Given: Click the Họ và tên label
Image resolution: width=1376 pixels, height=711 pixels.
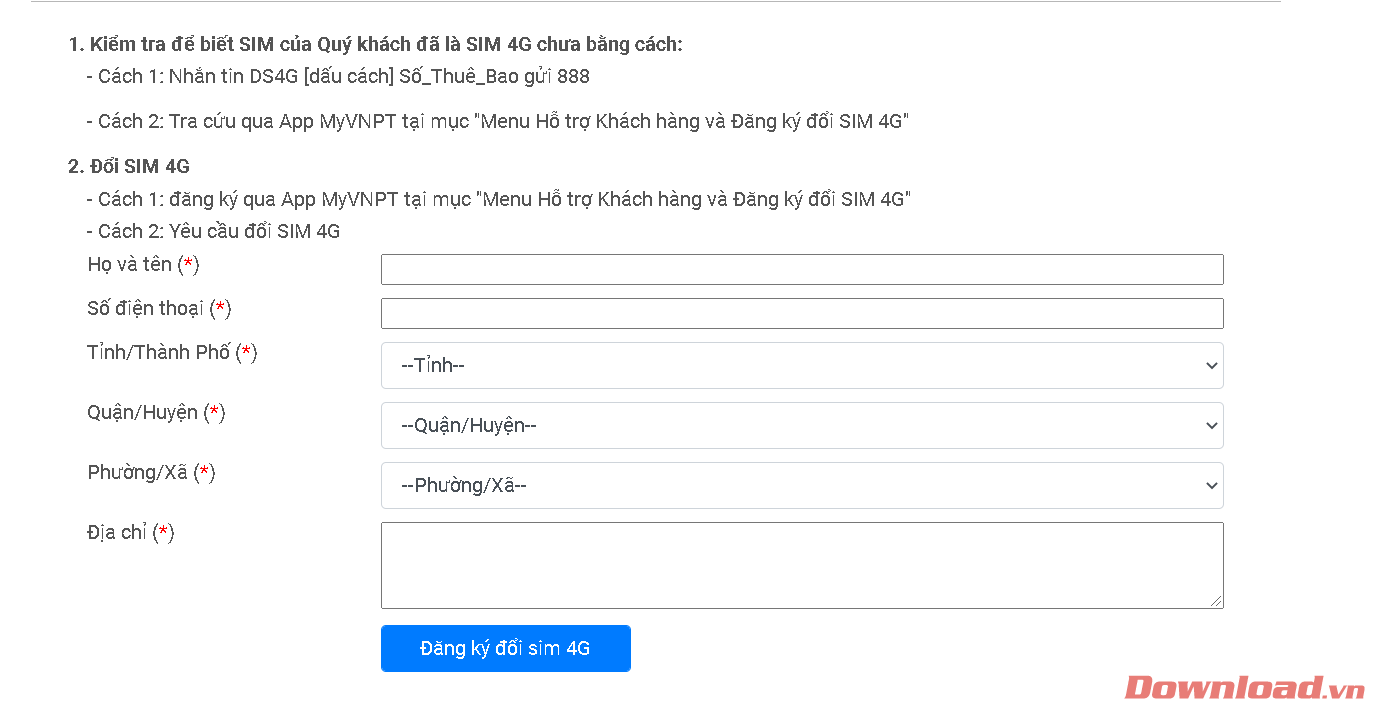Looking at the screenshot, I should click(x=143, y=265).
